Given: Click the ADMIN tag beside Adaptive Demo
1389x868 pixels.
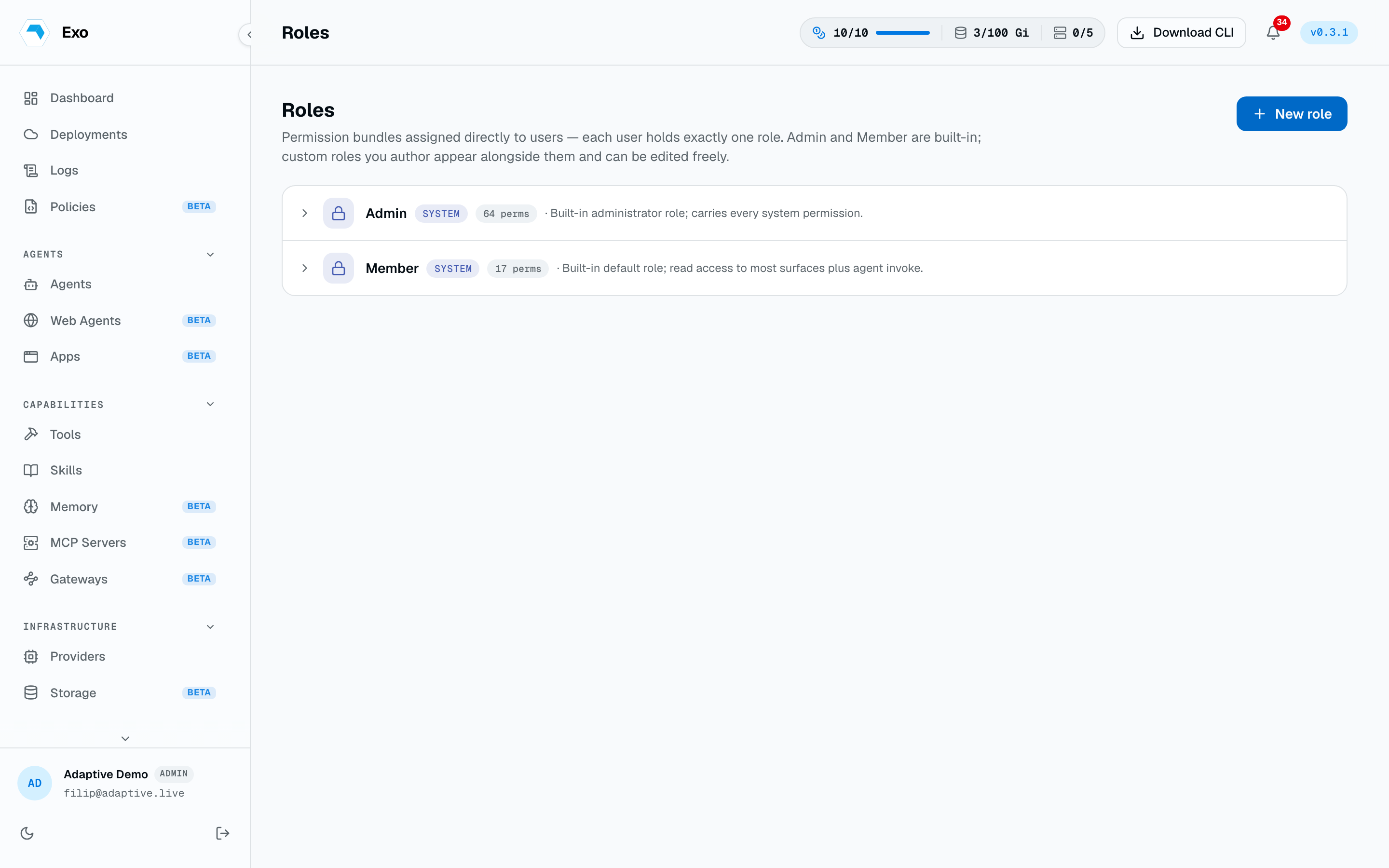Looking at the screenshot, I should click(173, 774).
